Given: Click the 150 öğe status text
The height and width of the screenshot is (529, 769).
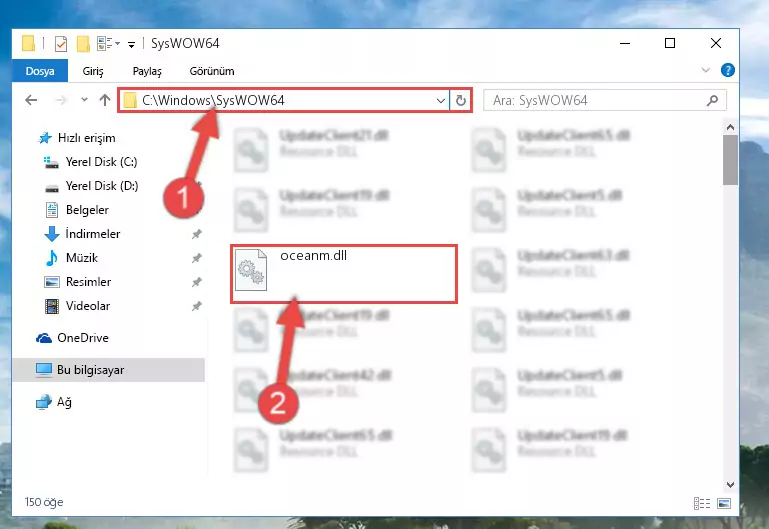Looking at the screenshot, I should pyautogui.click(x=44, y=502).
